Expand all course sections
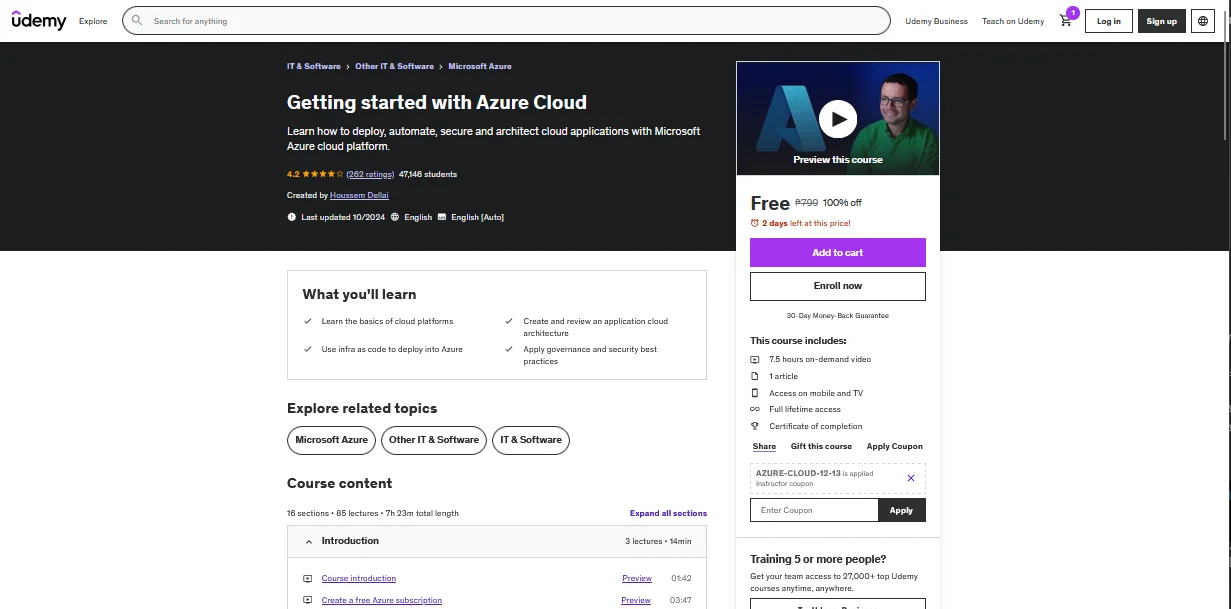The image size is (1231, 609). click(668, 513)
